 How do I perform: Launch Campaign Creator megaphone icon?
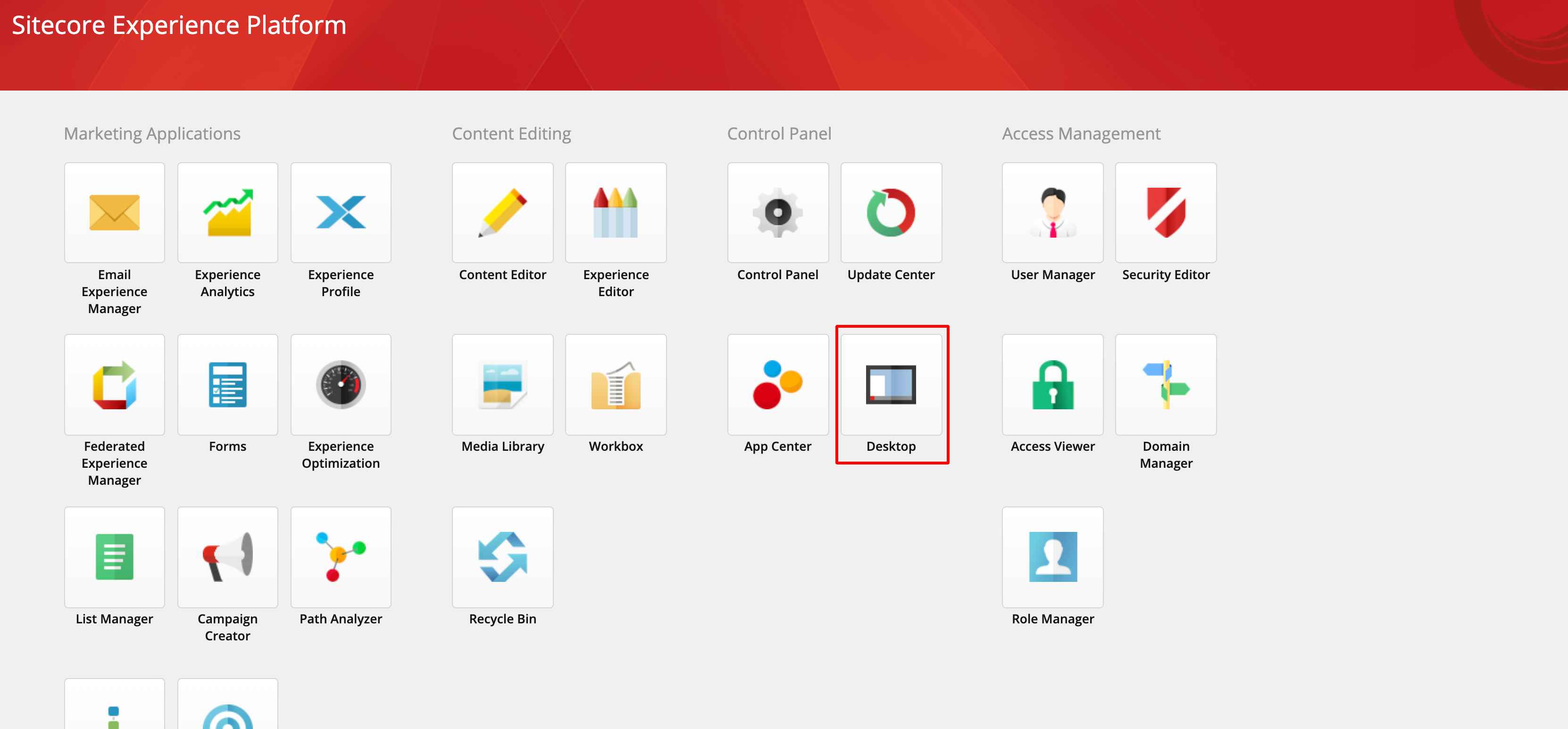[228, 557]
